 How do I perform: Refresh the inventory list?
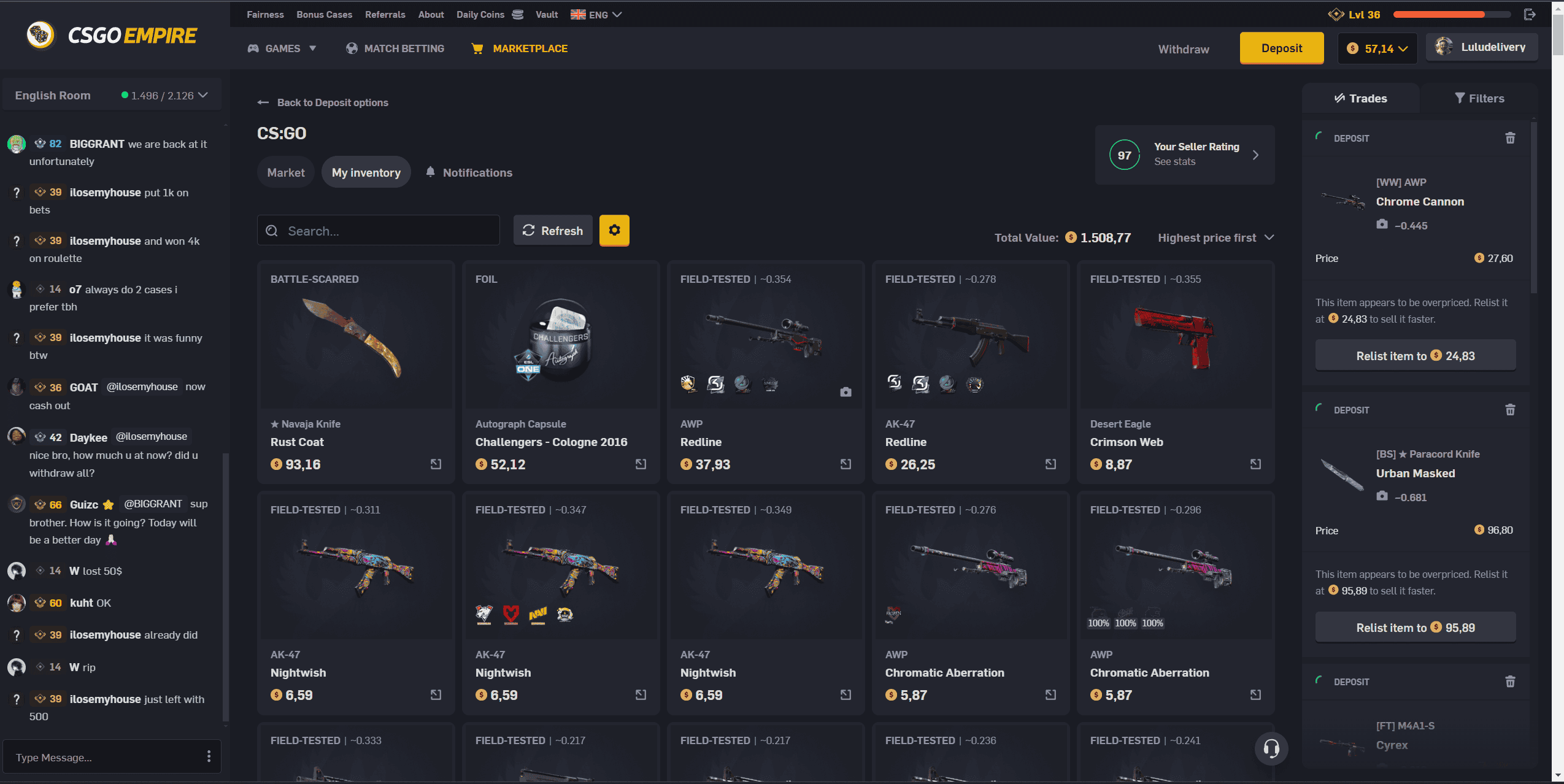pos(553,230)
